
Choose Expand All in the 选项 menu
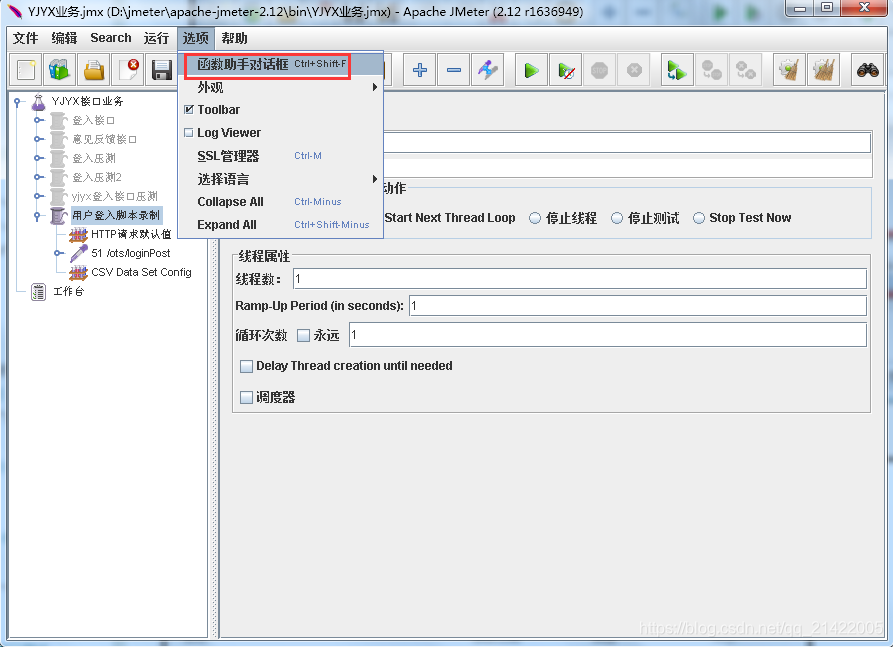[281, 224]
